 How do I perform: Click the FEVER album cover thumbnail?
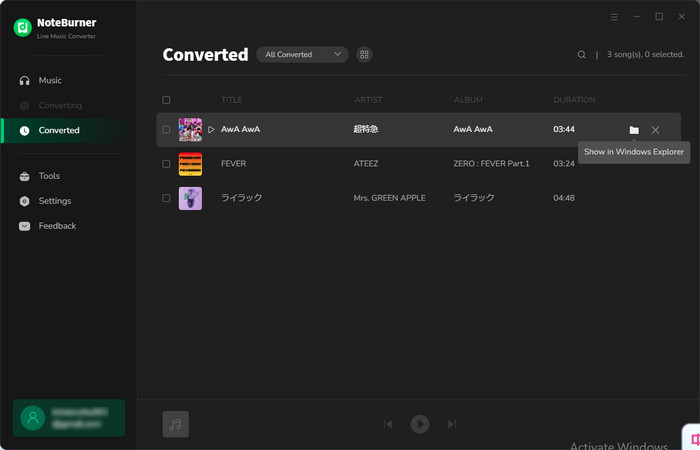[x=190, y=164]
